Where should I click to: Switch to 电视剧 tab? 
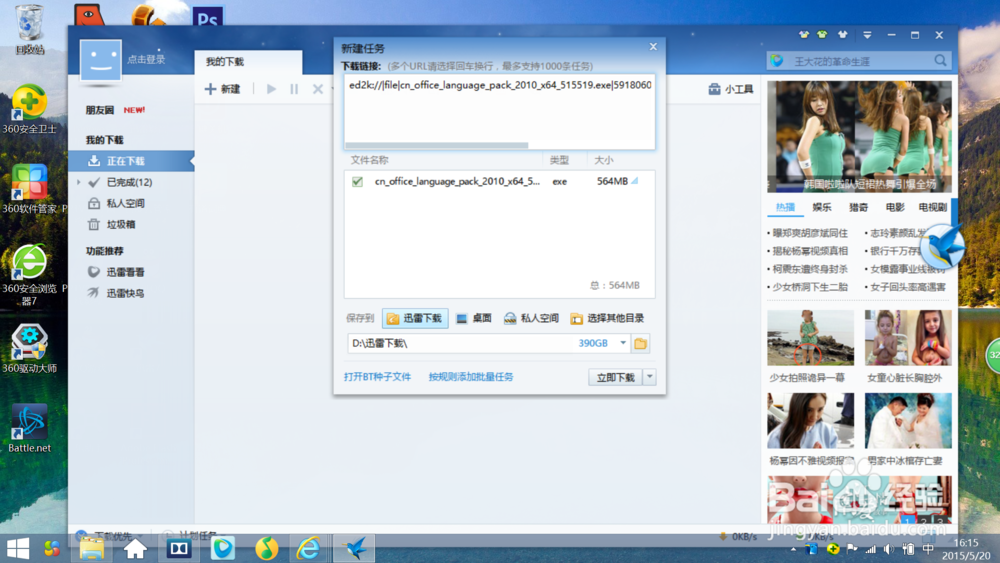(932, 207)
